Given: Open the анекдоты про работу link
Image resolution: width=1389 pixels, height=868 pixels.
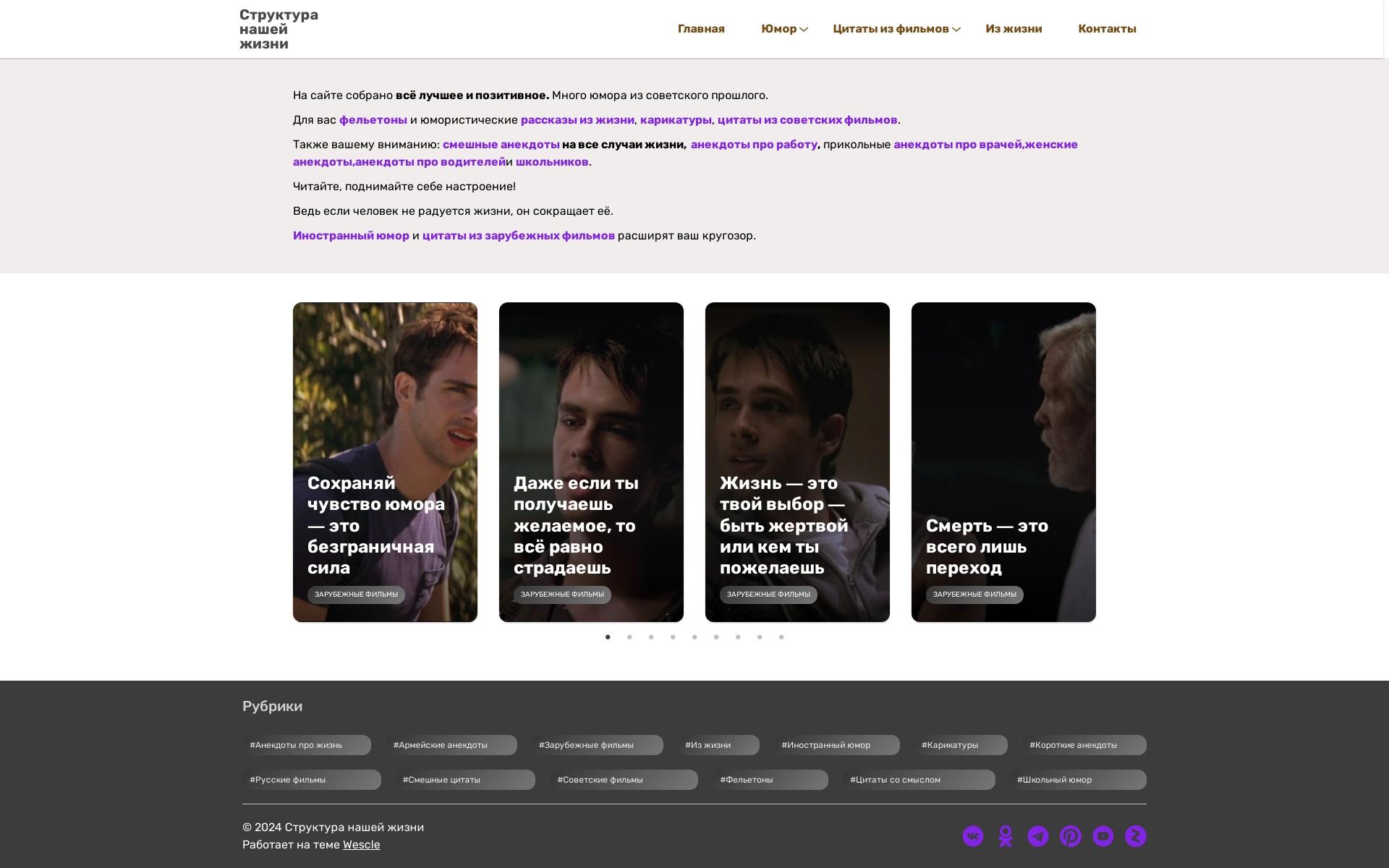Looking at the screenshot, I should coord(754,145).
